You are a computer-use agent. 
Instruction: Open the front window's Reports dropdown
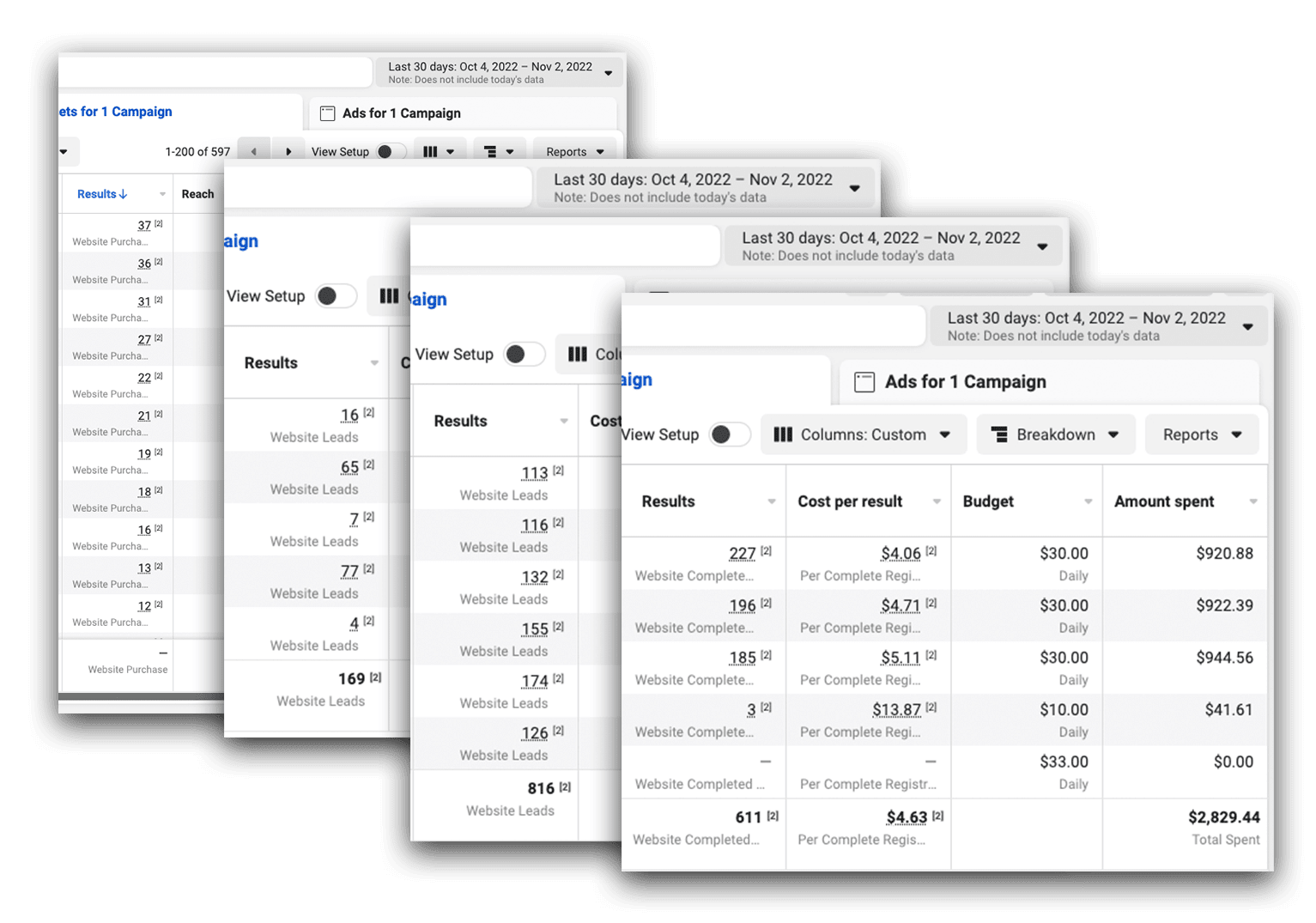[x=1201, y=434]
